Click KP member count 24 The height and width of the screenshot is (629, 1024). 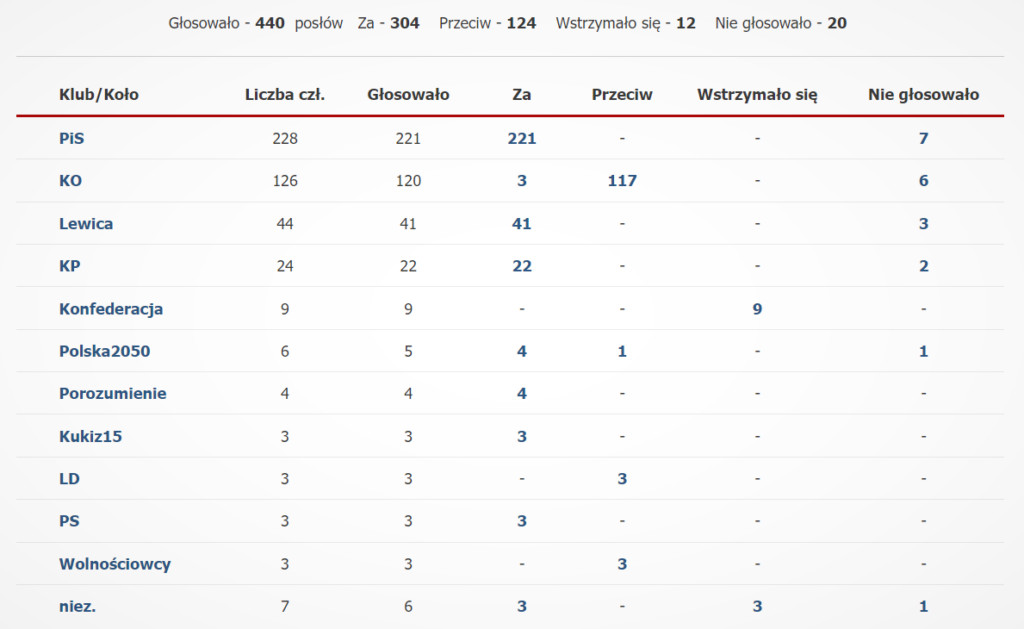(285, 266)
